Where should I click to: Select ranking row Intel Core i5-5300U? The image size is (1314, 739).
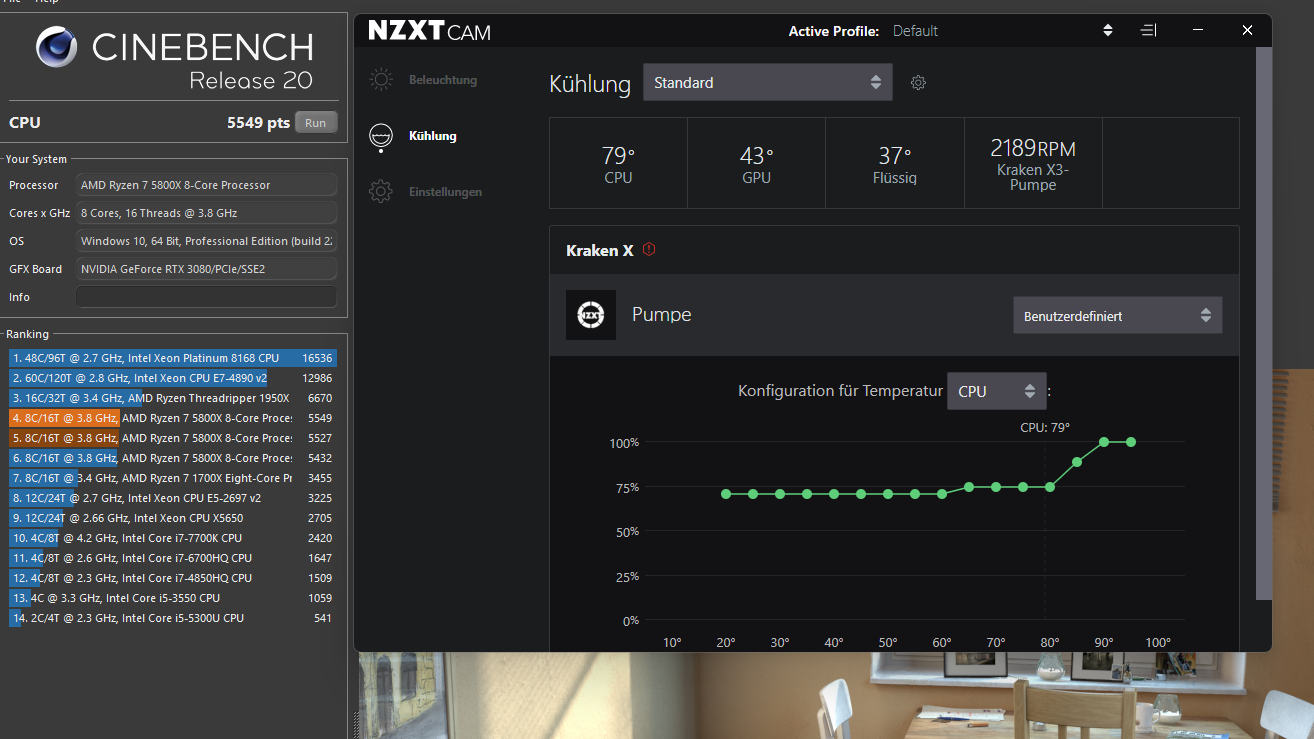[x=173, y=618]
